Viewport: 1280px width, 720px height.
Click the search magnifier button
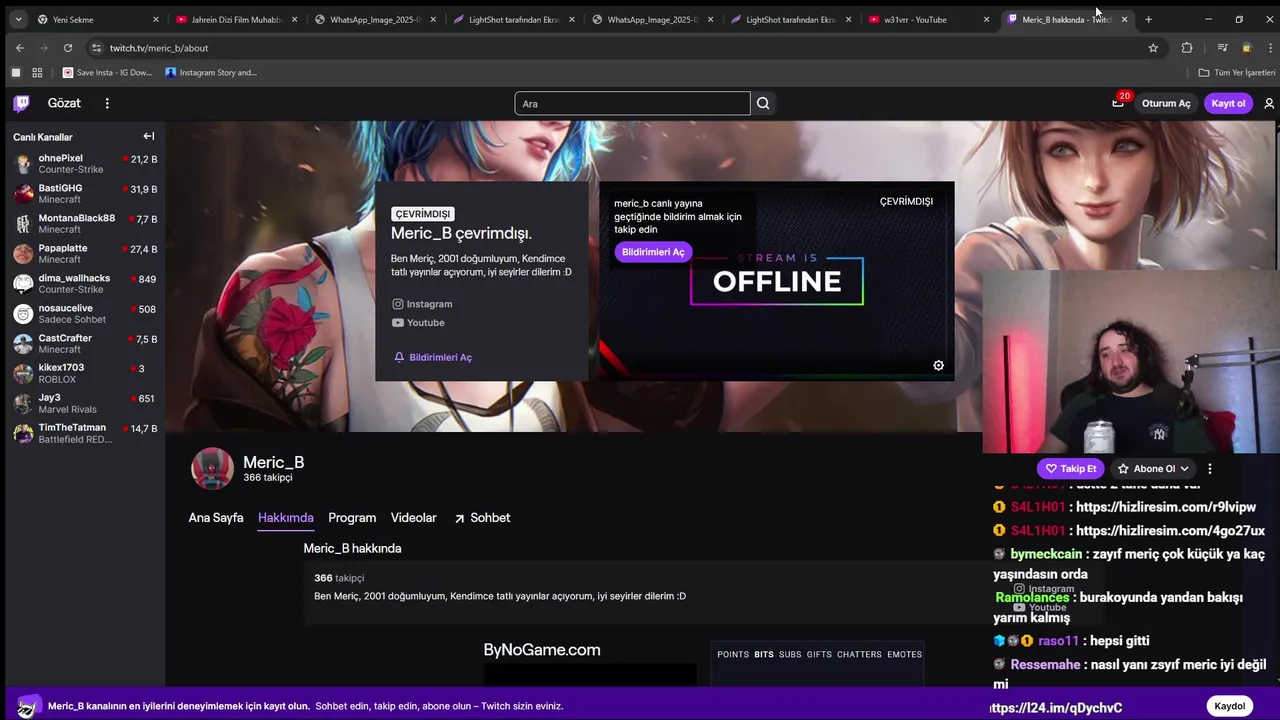click(763, 103)
